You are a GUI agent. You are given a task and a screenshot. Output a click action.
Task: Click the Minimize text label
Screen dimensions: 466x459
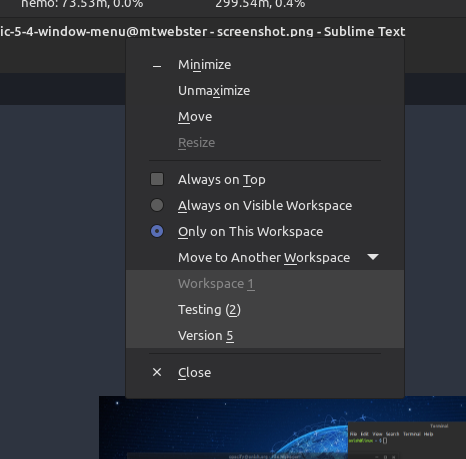pos(204,65)
